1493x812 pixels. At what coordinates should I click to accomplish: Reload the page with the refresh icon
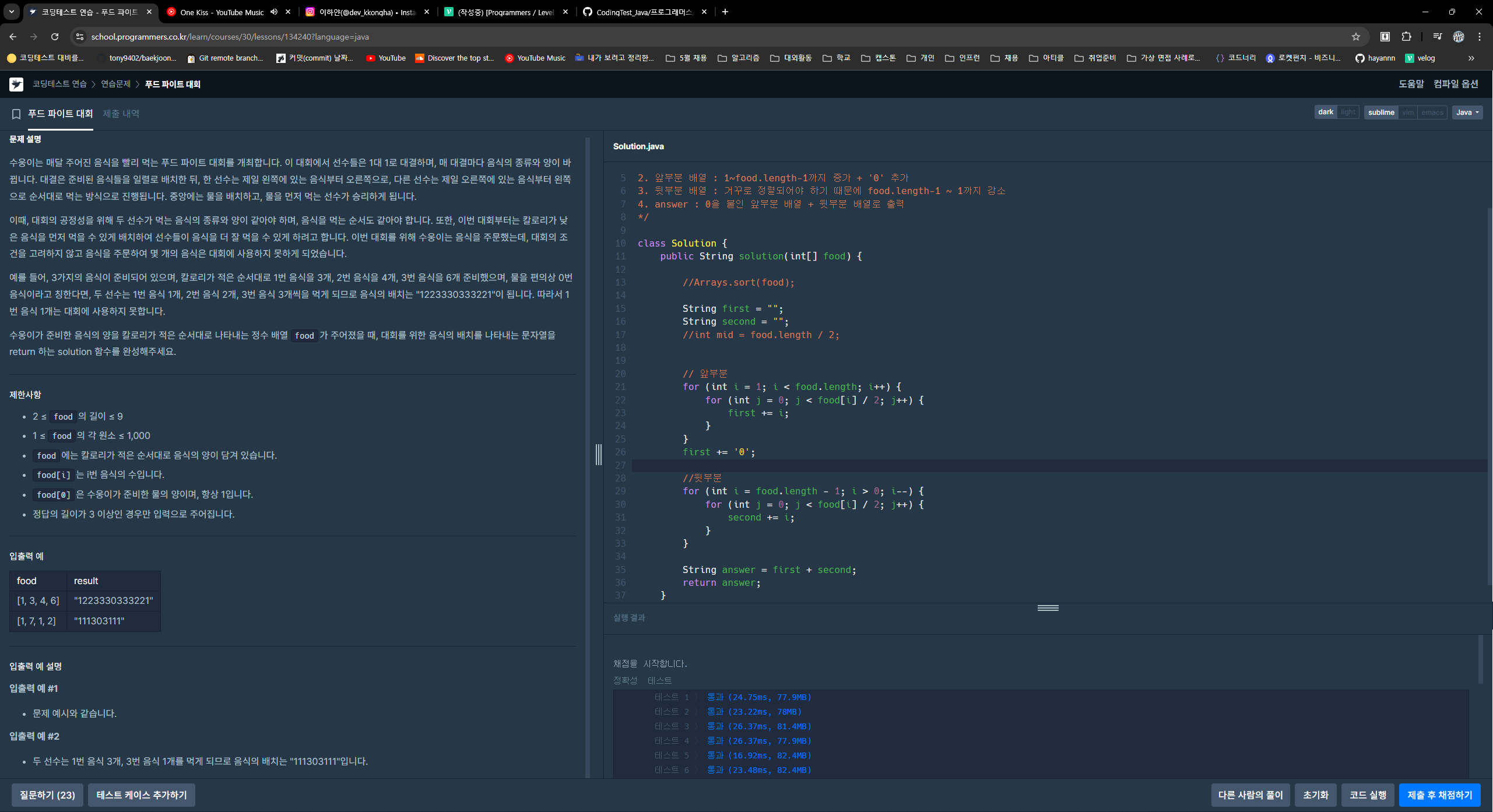[x=55, y=37]
